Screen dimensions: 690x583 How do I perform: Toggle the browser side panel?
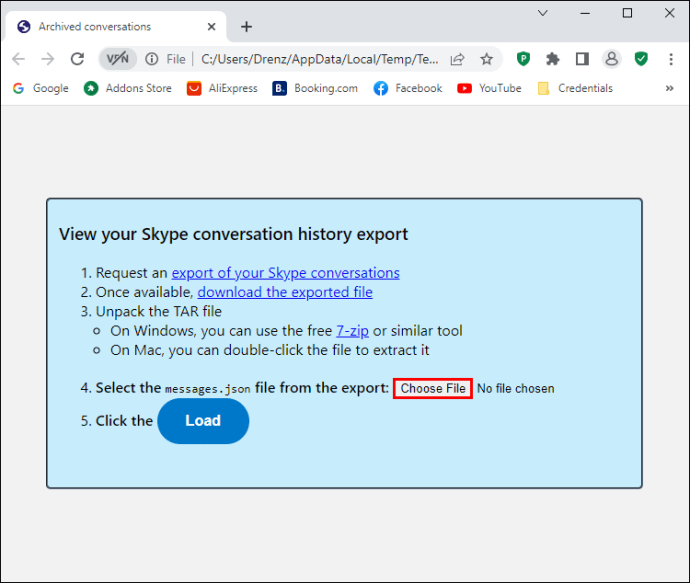pyautogui.click(x=582, y=59)
